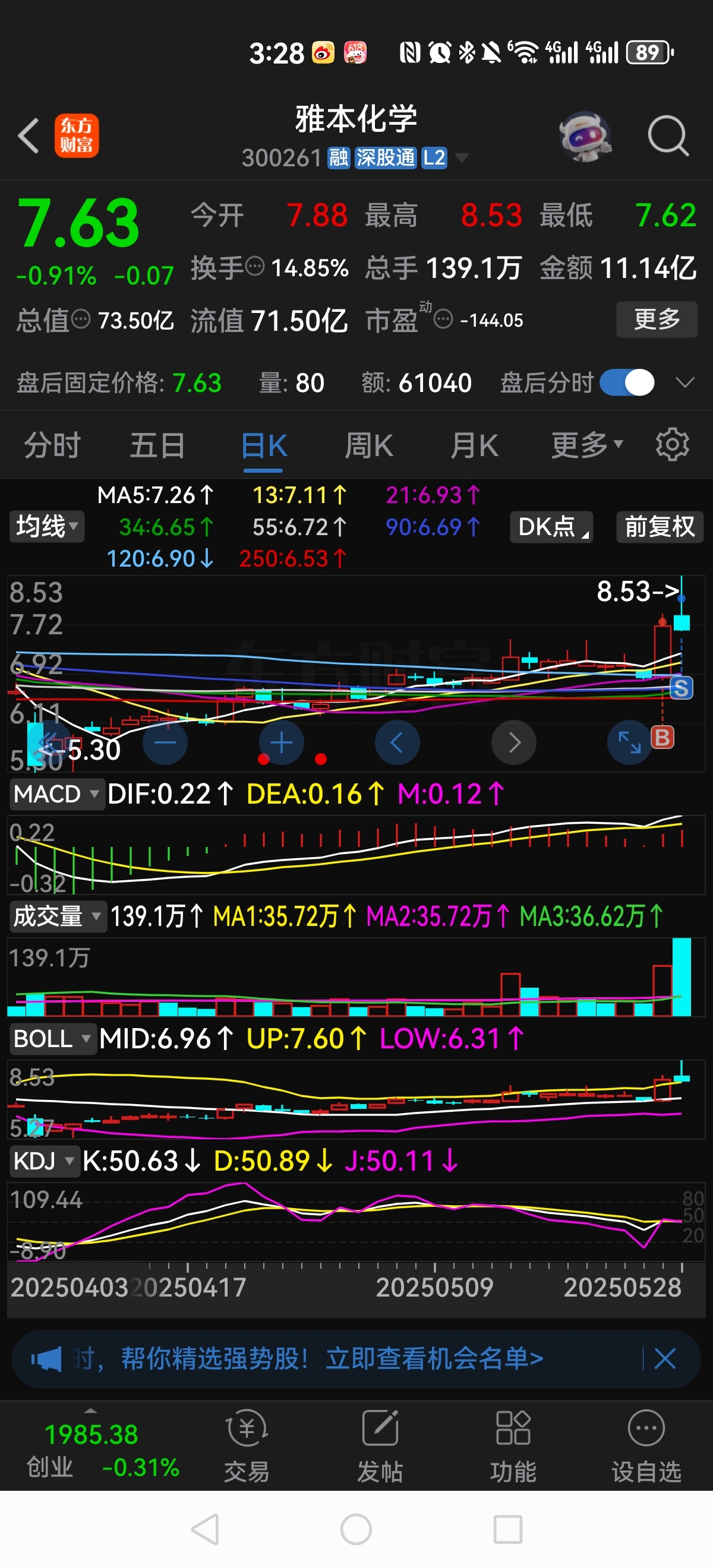Tap the megaphone announcement icon

[47, 1358]
